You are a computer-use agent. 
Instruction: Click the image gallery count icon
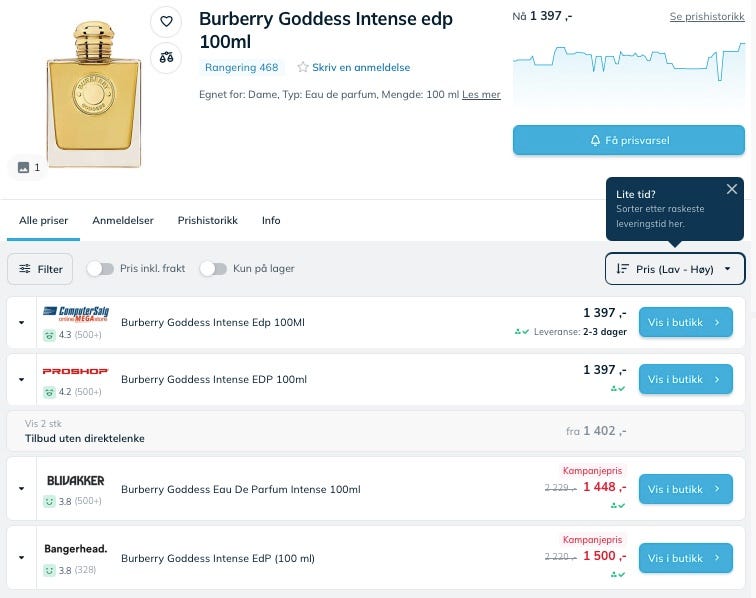[x=24, y=167]
